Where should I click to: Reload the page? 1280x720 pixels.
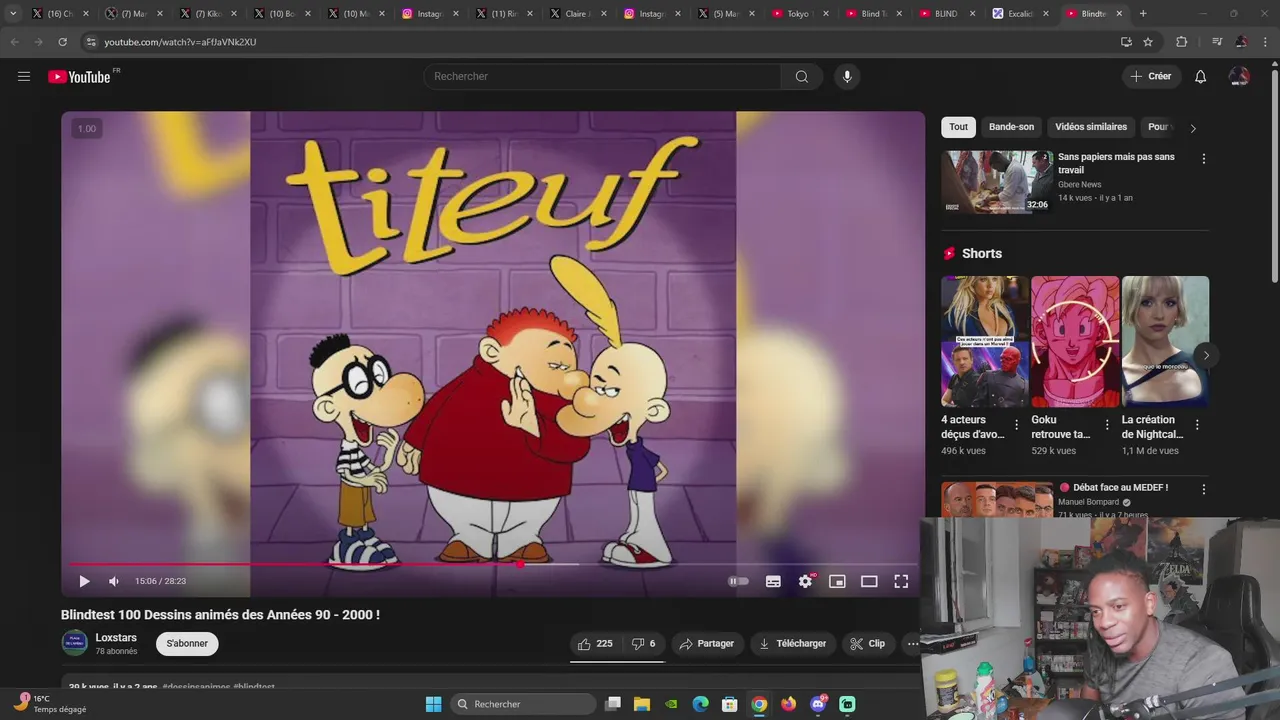tap(62, 42)
